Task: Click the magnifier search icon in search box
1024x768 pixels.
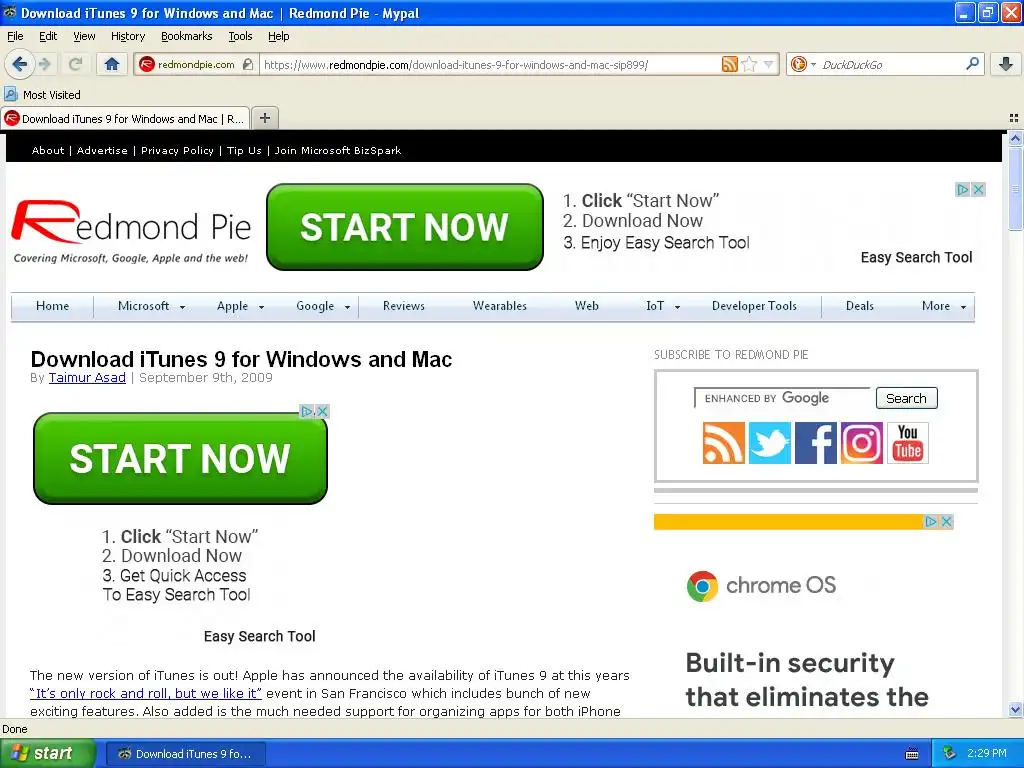Action: click(x=972, y=63)
